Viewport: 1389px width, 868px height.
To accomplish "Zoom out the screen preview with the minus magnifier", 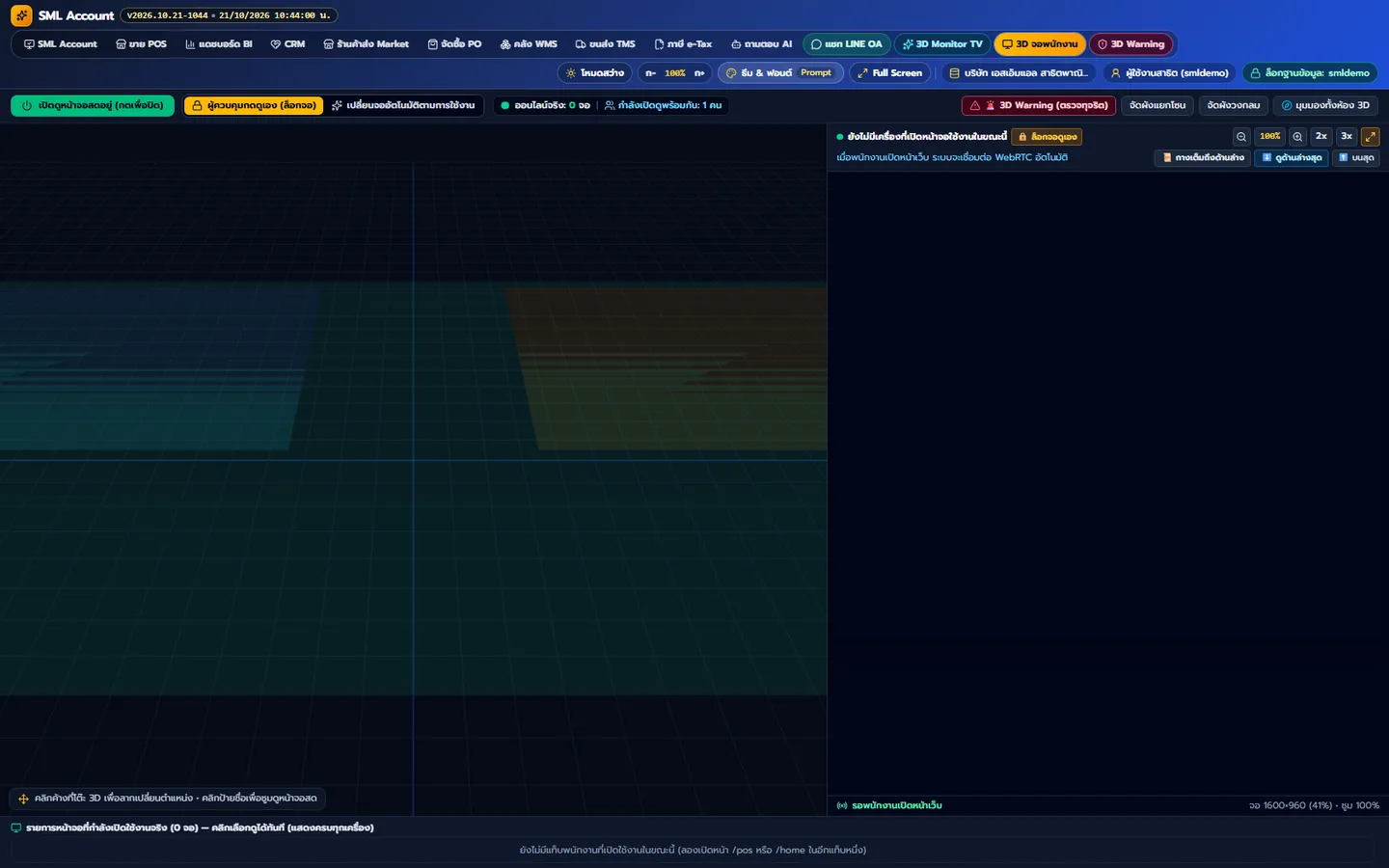I will click(x=1241, y=137).
